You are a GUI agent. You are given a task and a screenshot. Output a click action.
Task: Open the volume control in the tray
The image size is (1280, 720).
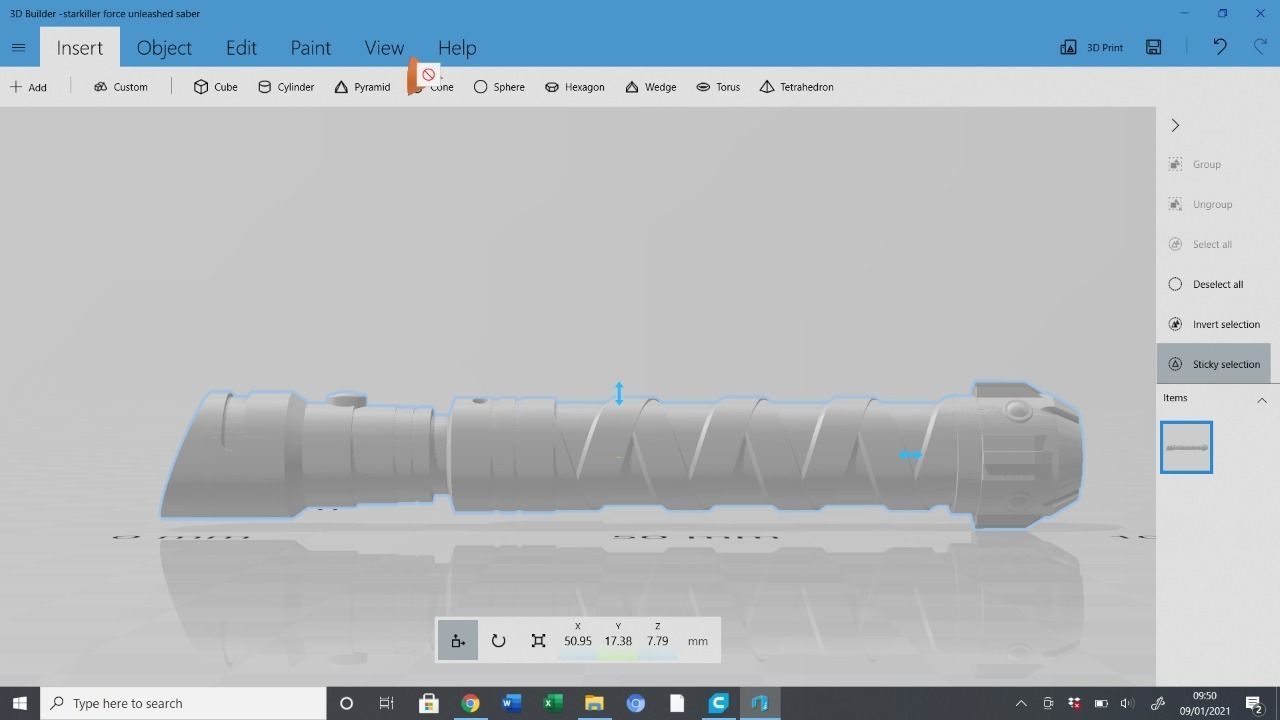pos(1128,703)
